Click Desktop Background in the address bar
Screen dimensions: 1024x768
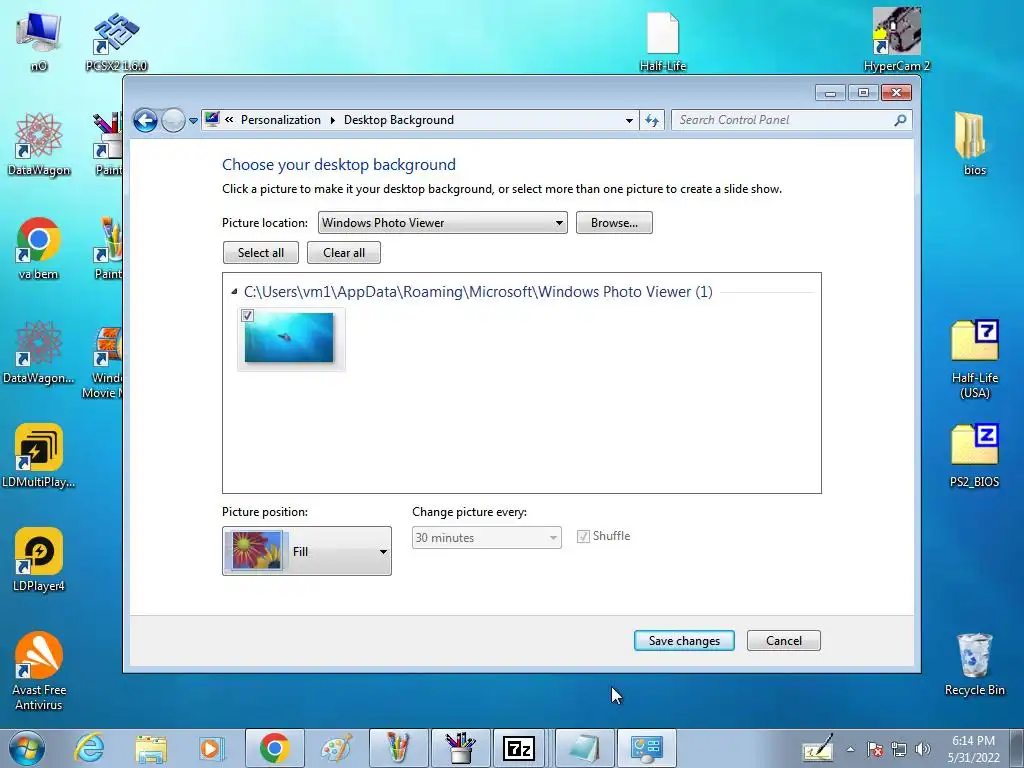pyautogui.click(x=399, y=120)
